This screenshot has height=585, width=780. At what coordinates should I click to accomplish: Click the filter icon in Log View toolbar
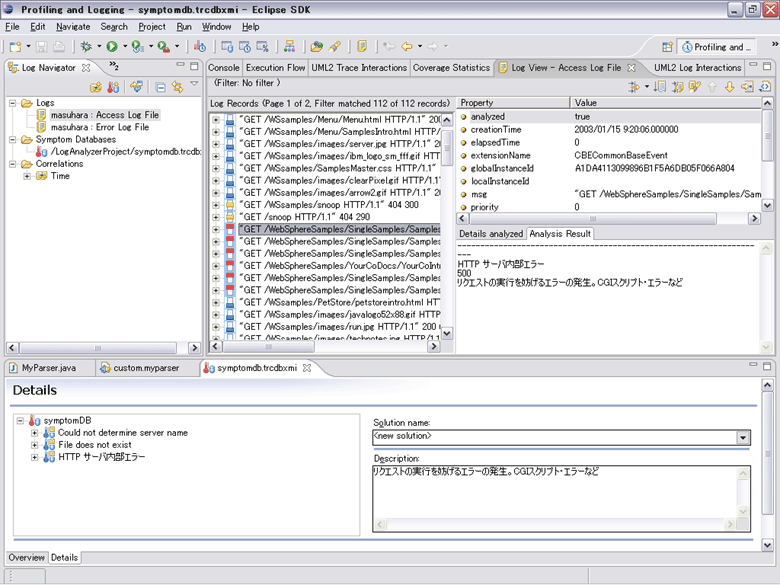coord(634,87)
